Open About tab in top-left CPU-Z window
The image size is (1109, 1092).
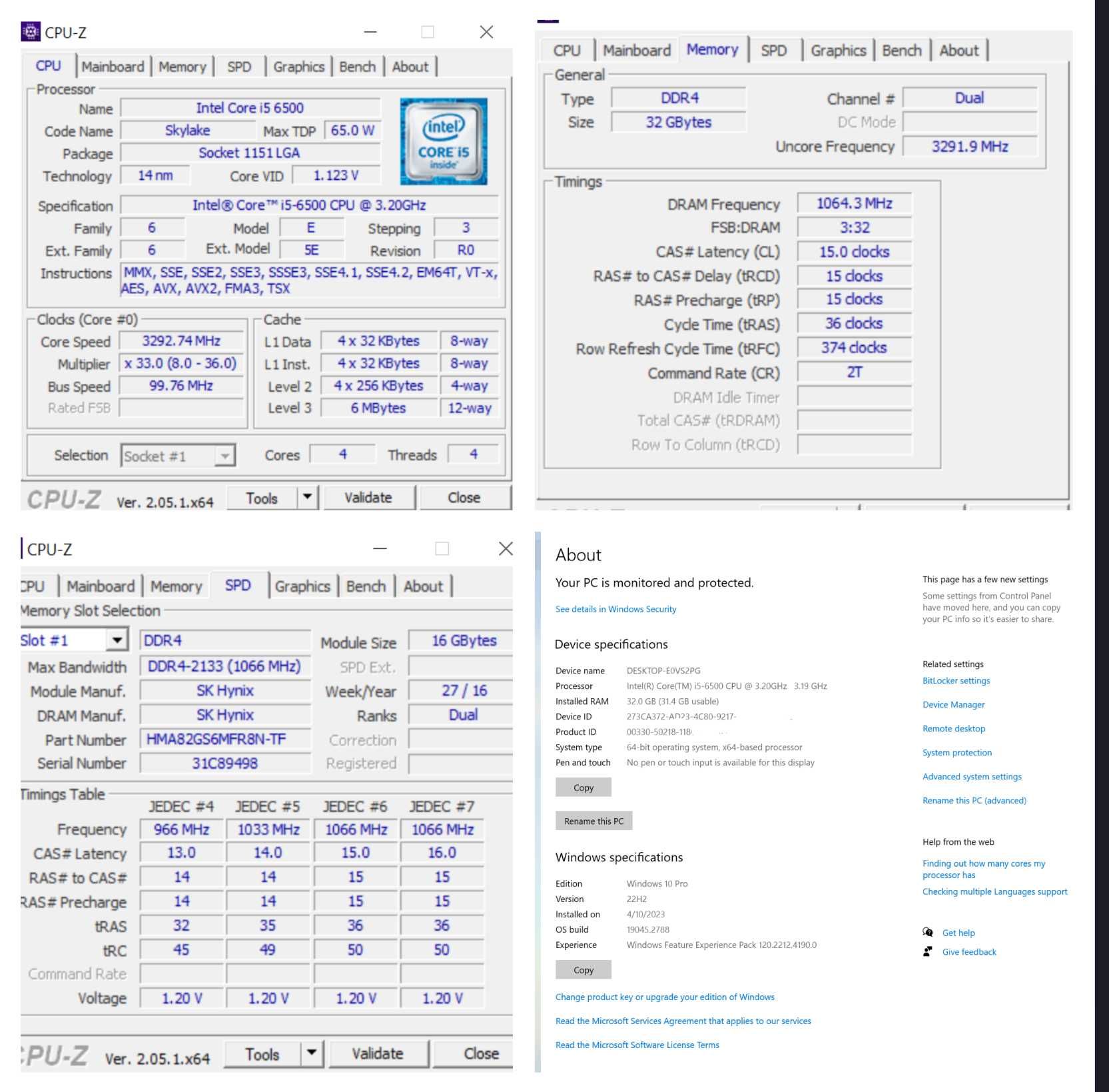click(410, 67)
